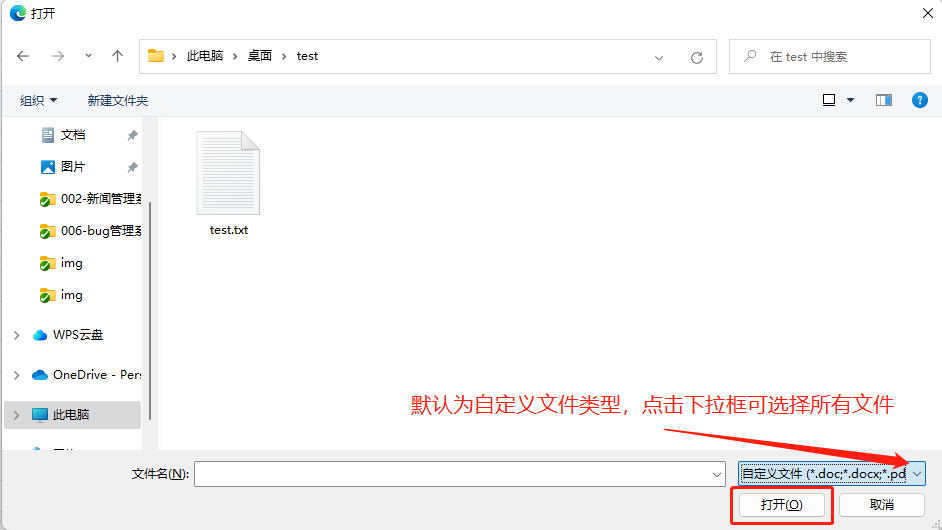This screenshot has height=530, width=942.
Task: Toggle the preview pane icon
Action: point(883,100)
